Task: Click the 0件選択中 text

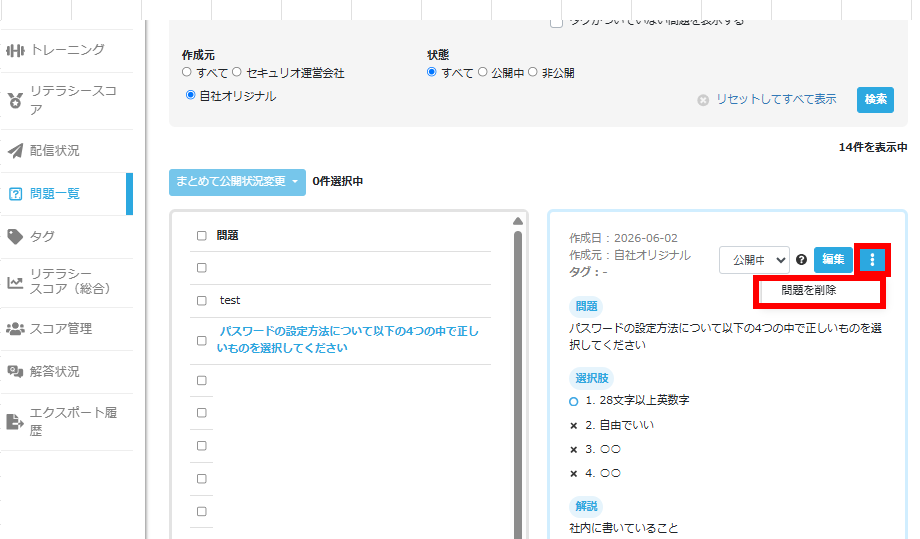Action: [337, 182]
